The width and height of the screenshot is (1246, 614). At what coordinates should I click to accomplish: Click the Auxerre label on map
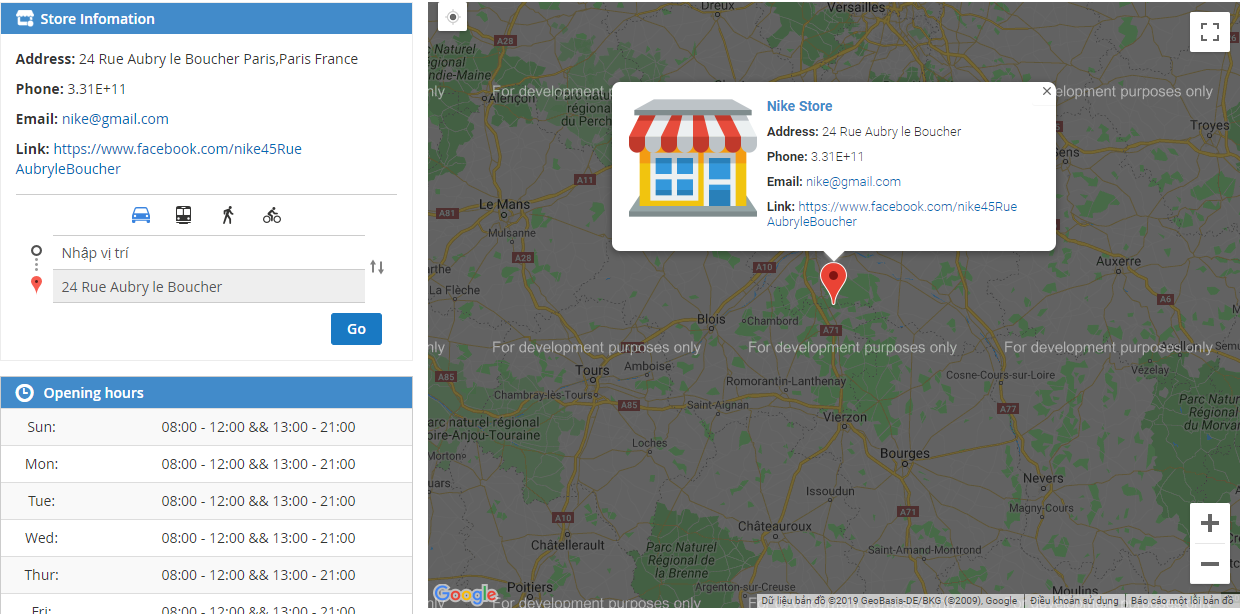1118,261
